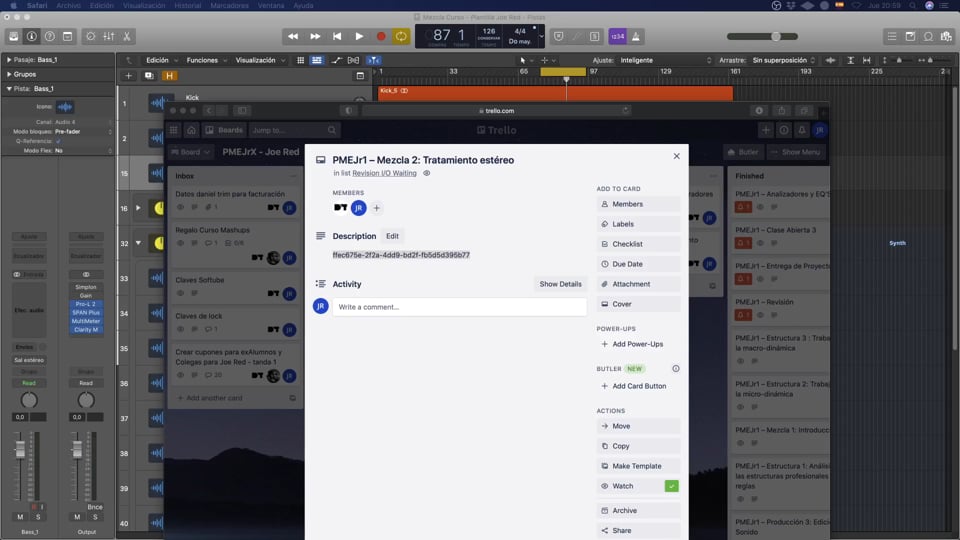Toggle the blue Catch Playhead icon
This screenshot has height=540, width=960.
(373, 60)
